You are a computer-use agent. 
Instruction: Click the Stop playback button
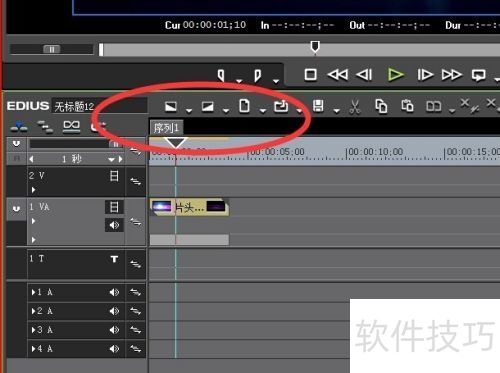click(x=310, y=75)
